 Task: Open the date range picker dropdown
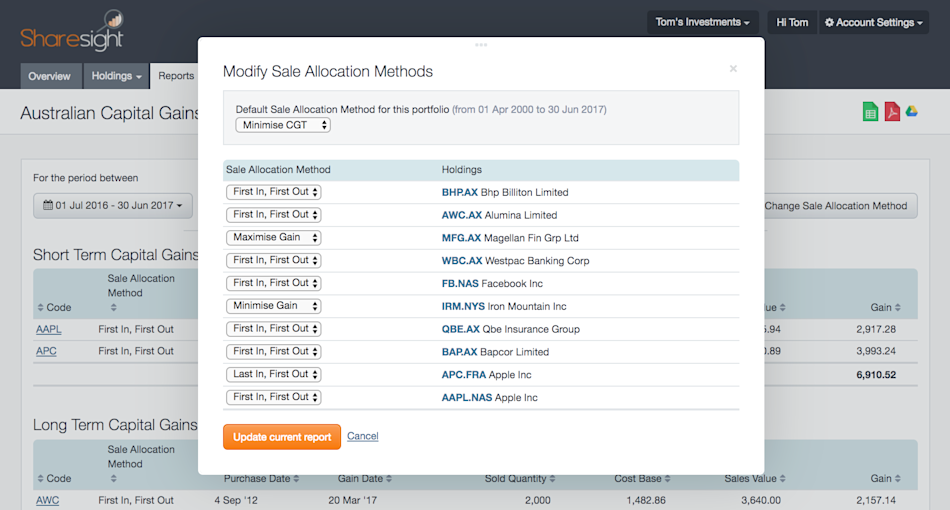[x=113, y=205]
